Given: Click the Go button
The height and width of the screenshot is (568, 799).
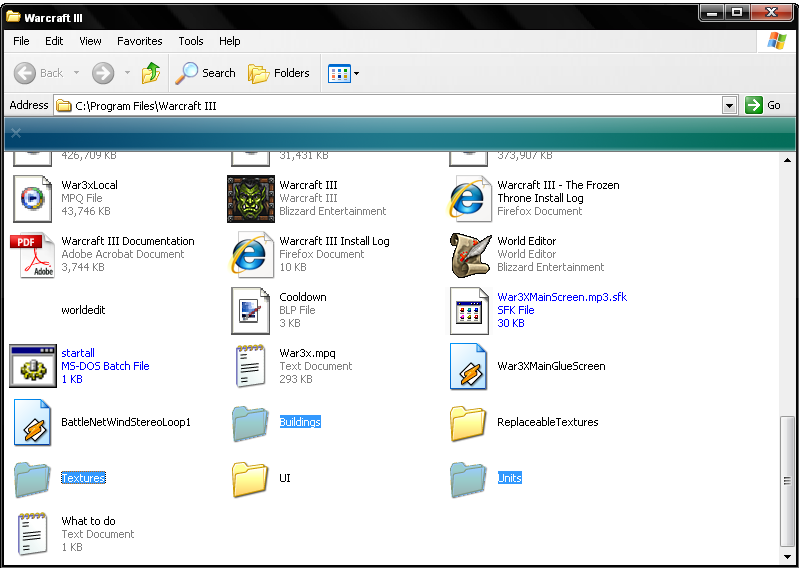Looking at the screenshot, I should pyautogui.click(x=763, y=105).
